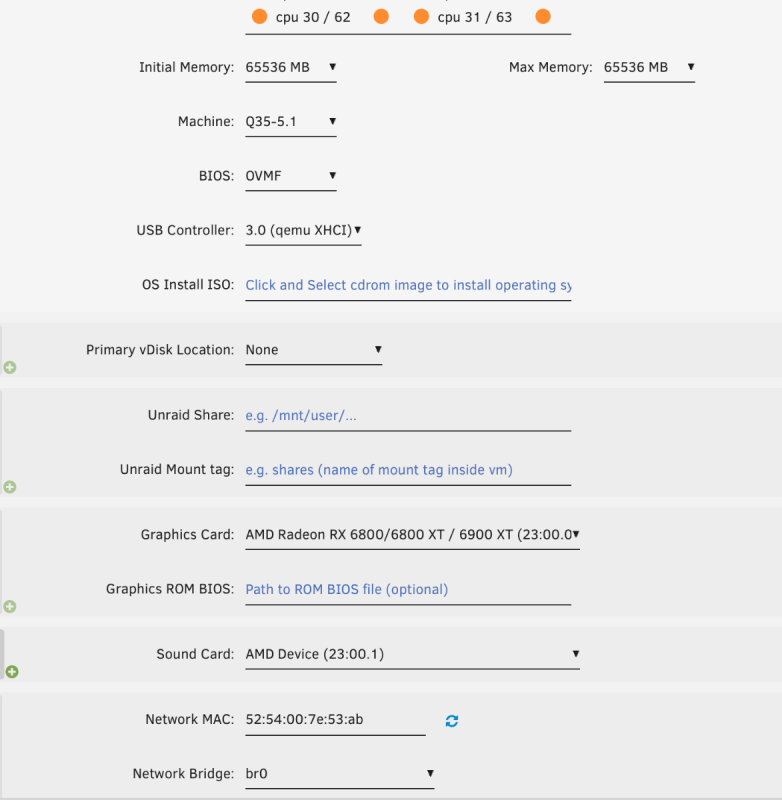Expand the Network Bridge dropdown

click(340, 774)
